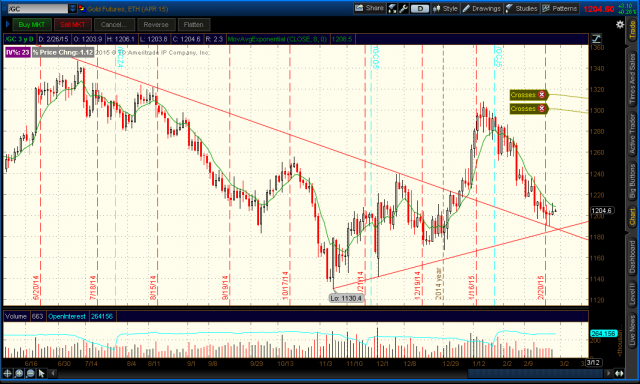
Task: Click the 3/12 date tag
Action: click(x=593, y=362)
